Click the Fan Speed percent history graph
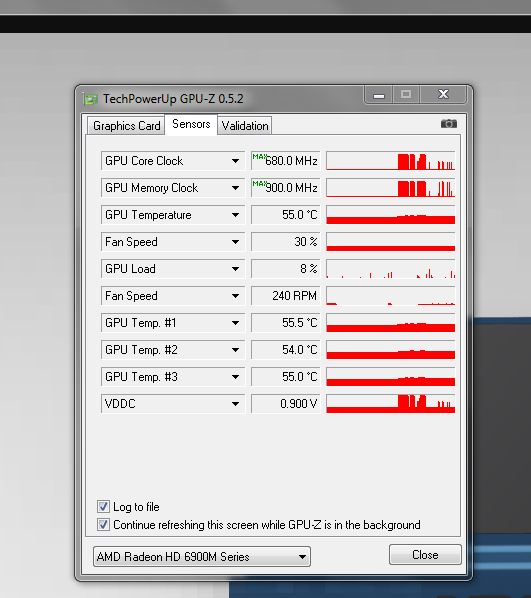Viewport: 531px width, 598px height. pos(391,242)
